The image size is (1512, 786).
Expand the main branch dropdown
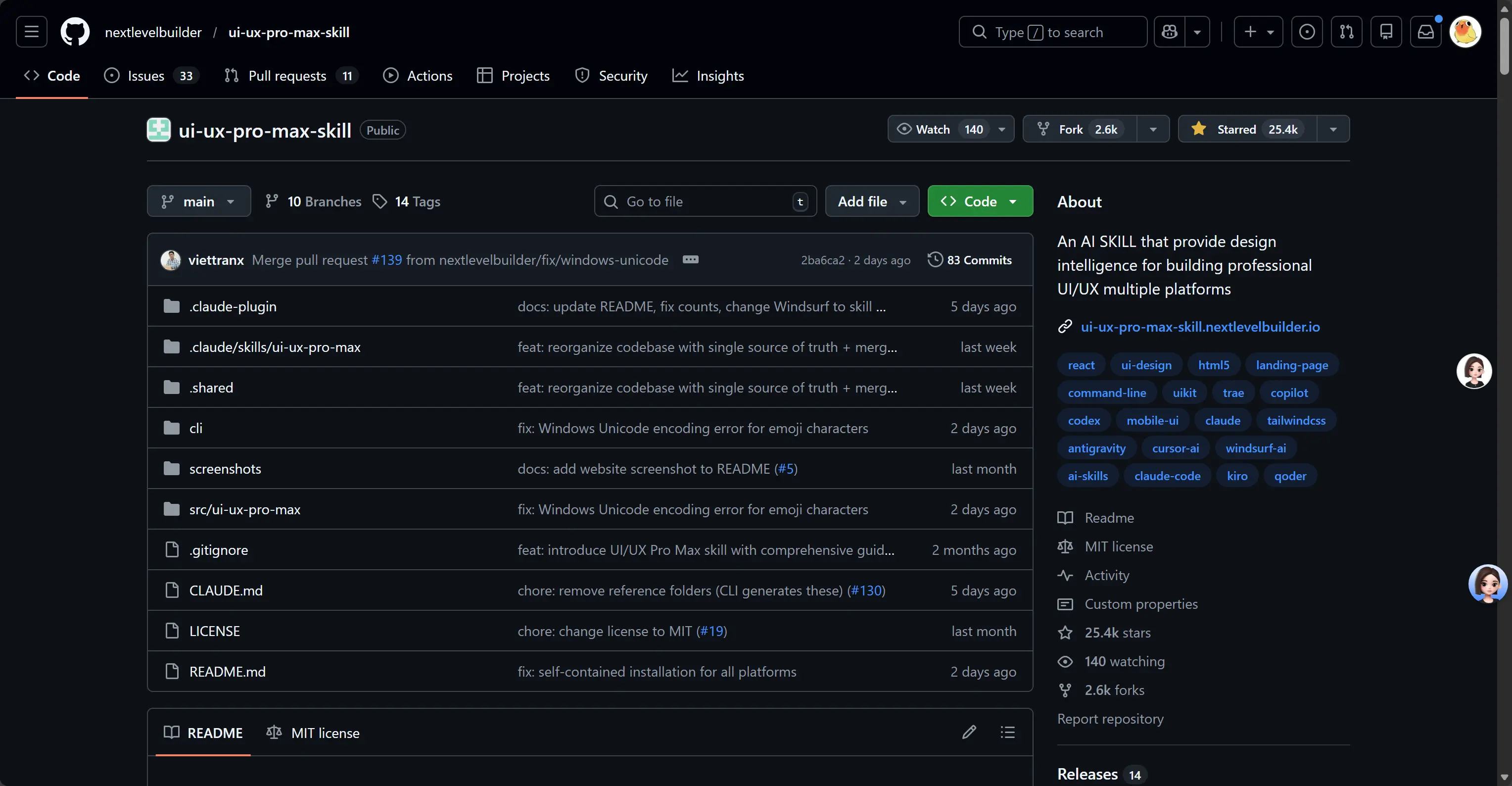click(198, 201)
